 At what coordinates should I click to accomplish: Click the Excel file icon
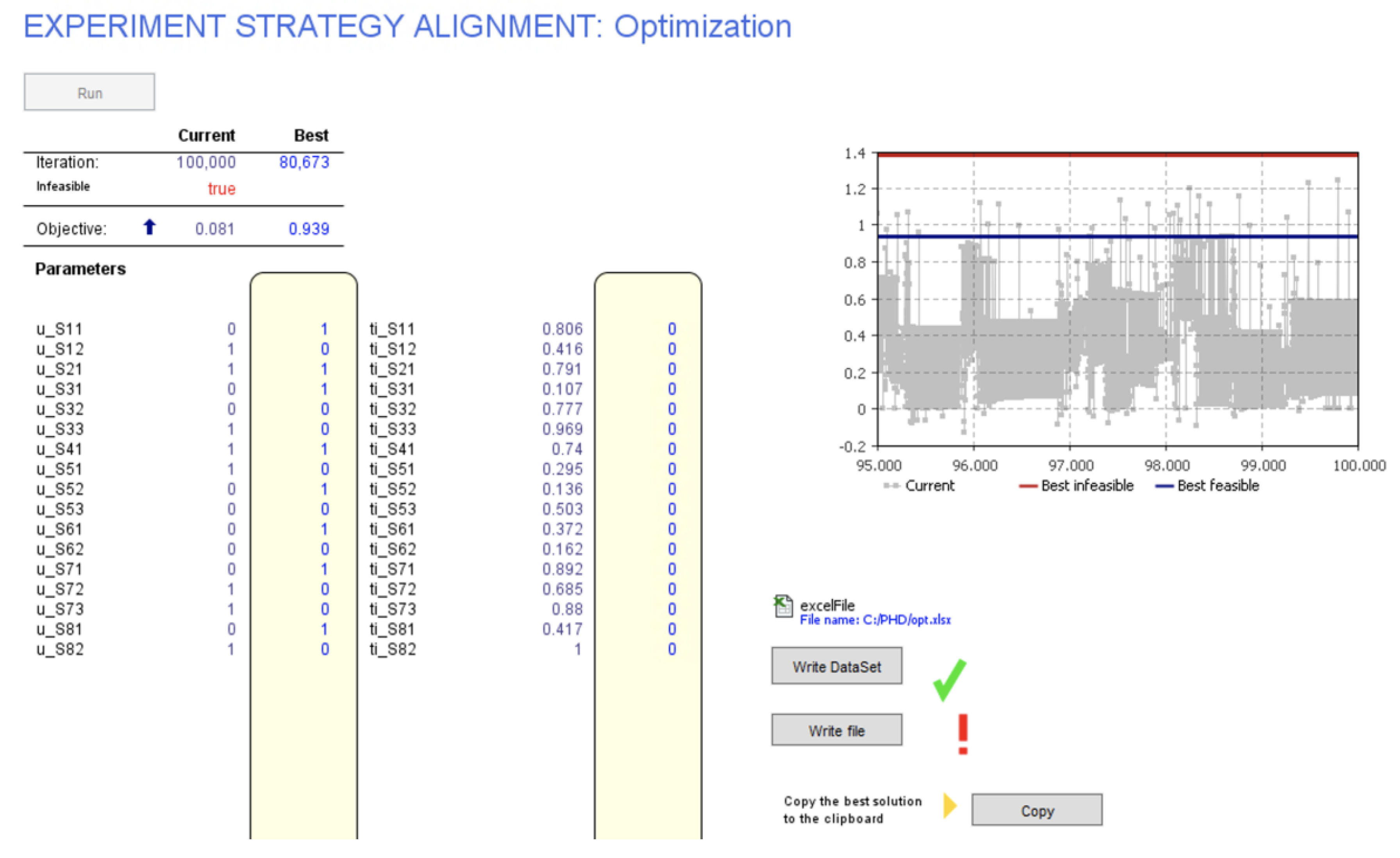tap(783, 606)
